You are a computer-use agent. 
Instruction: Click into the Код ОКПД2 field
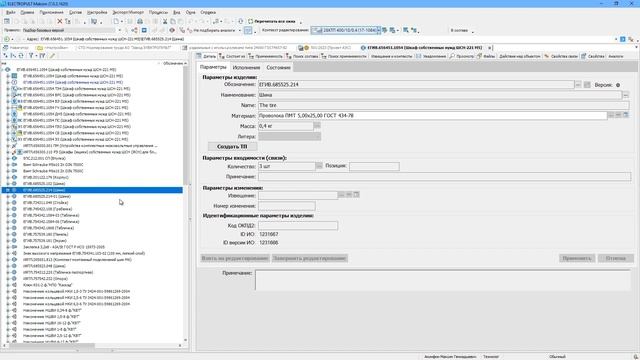pyautogui.click(x=298, y=225)
